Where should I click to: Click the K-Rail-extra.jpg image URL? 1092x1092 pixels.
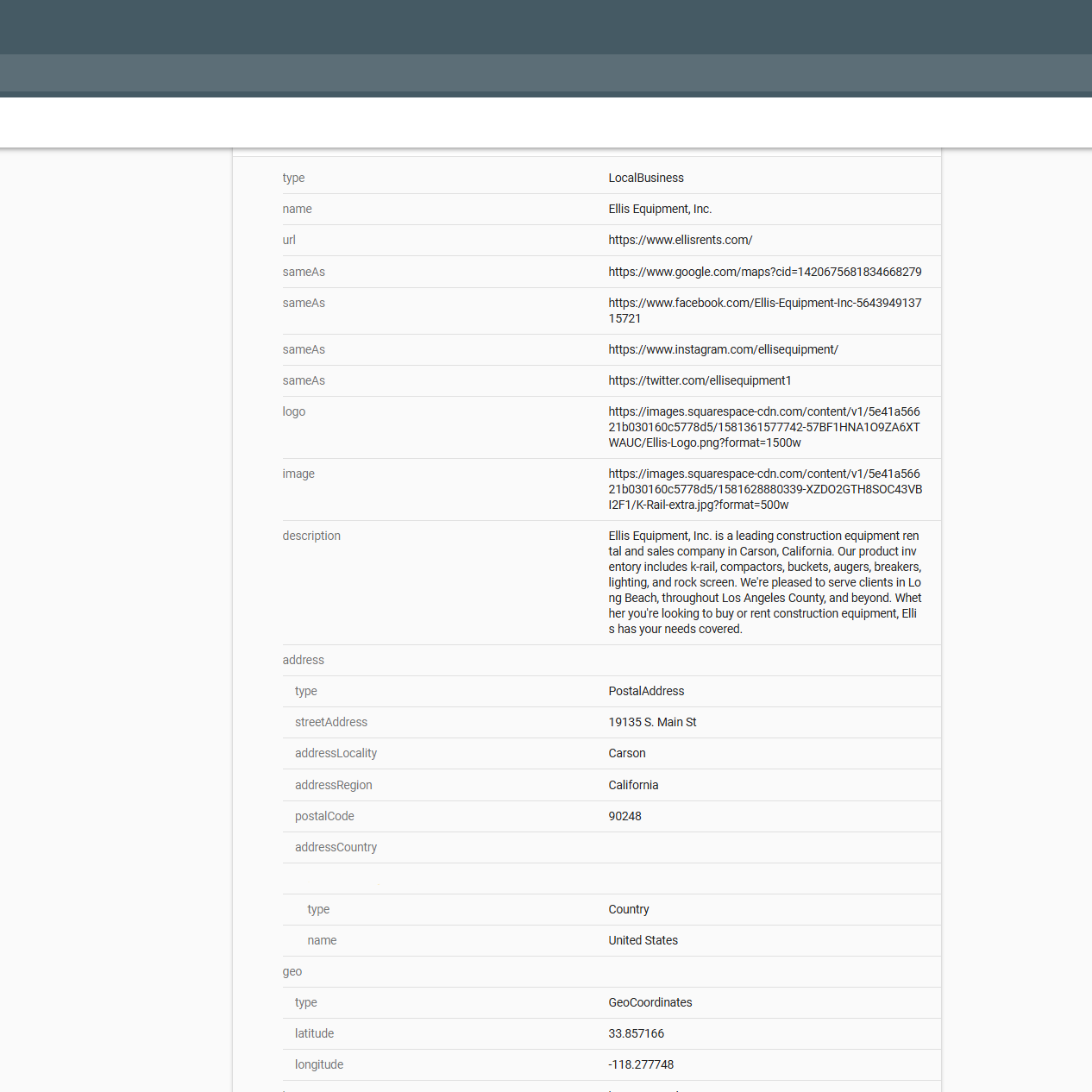pos(764,489)
